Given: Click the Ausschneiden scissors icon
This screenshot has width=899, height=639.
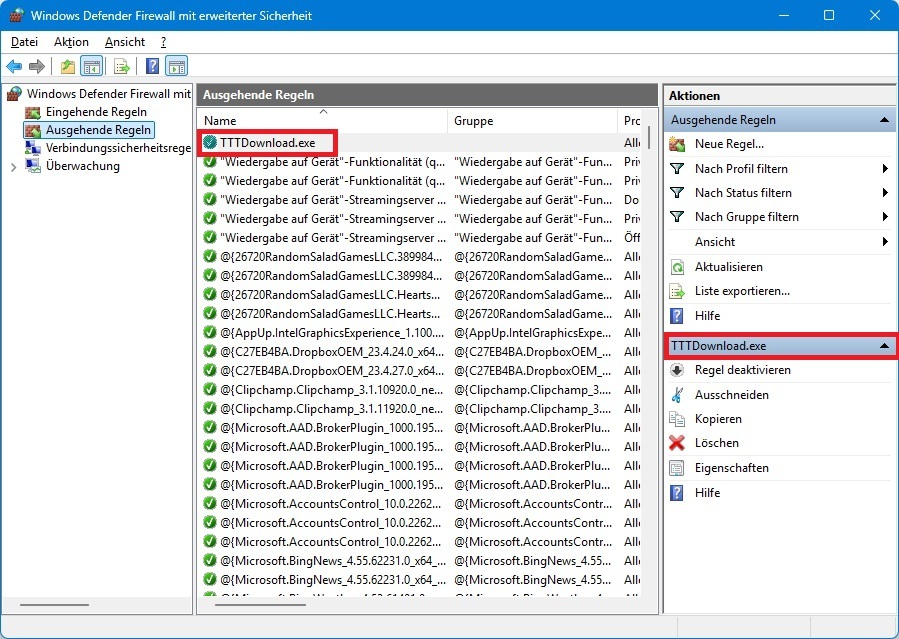Looking at the screenshot, I should point(677,395).
